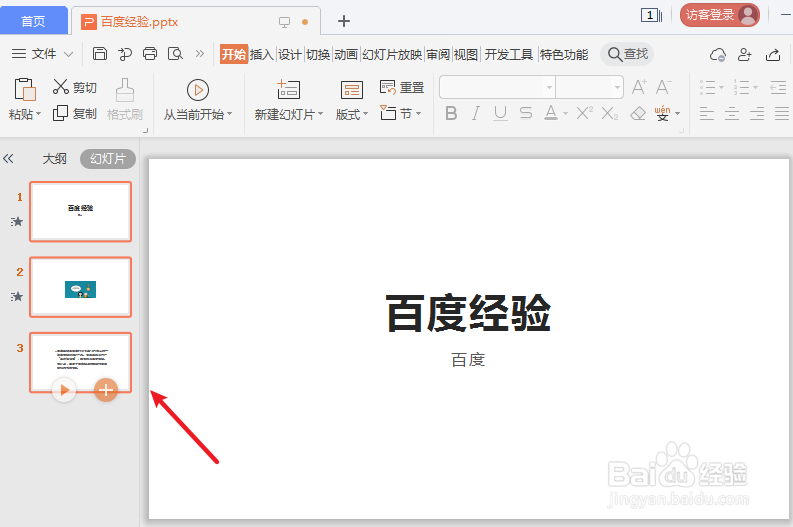Align text left
Viewport: 793px width, 527px height.
(707, 113)
